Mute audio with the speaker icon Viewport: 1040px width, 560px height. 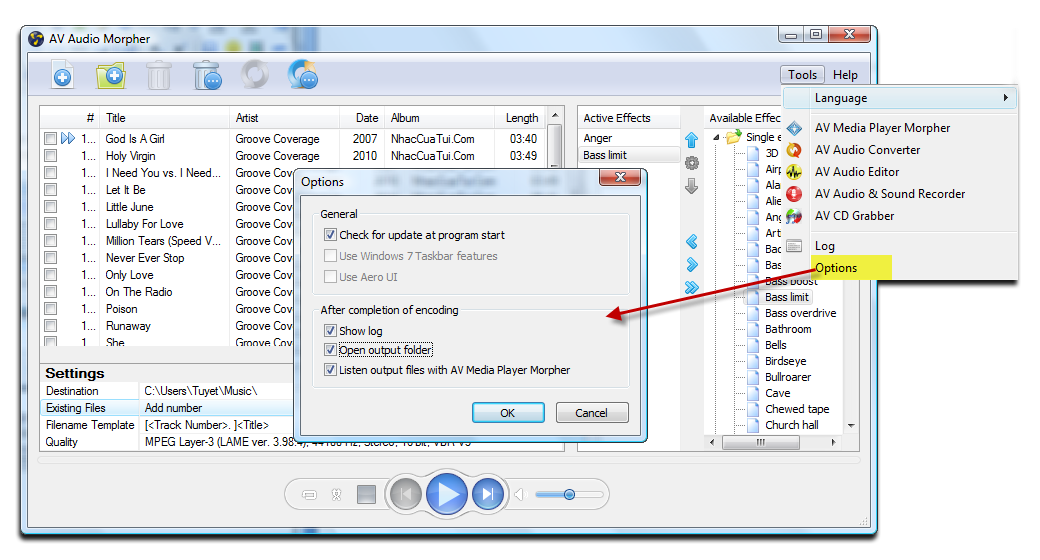coord(519,494)
